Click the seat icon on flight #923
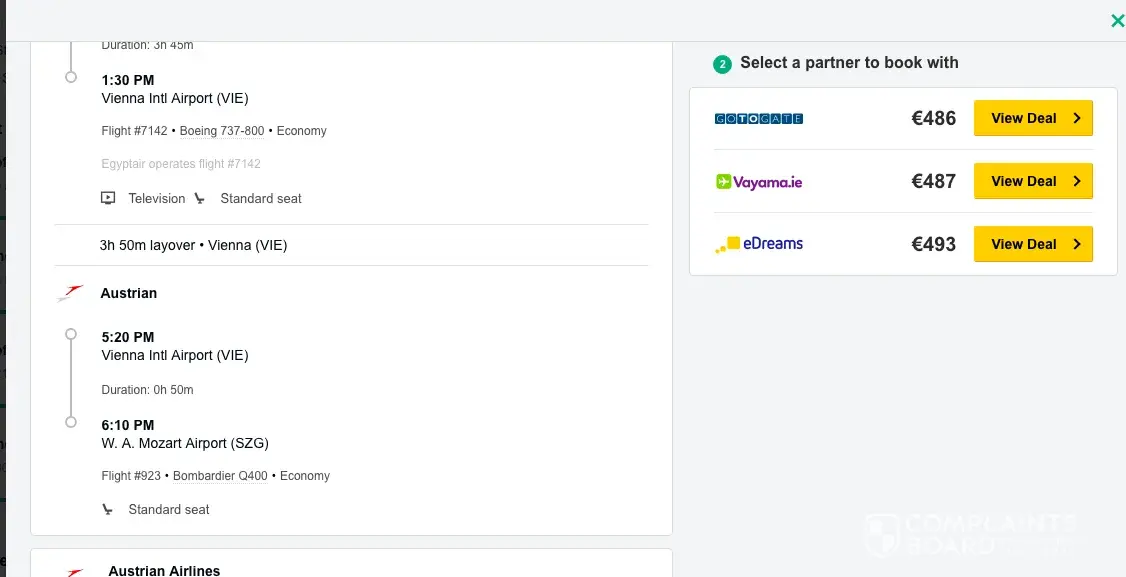 (108, 510)
